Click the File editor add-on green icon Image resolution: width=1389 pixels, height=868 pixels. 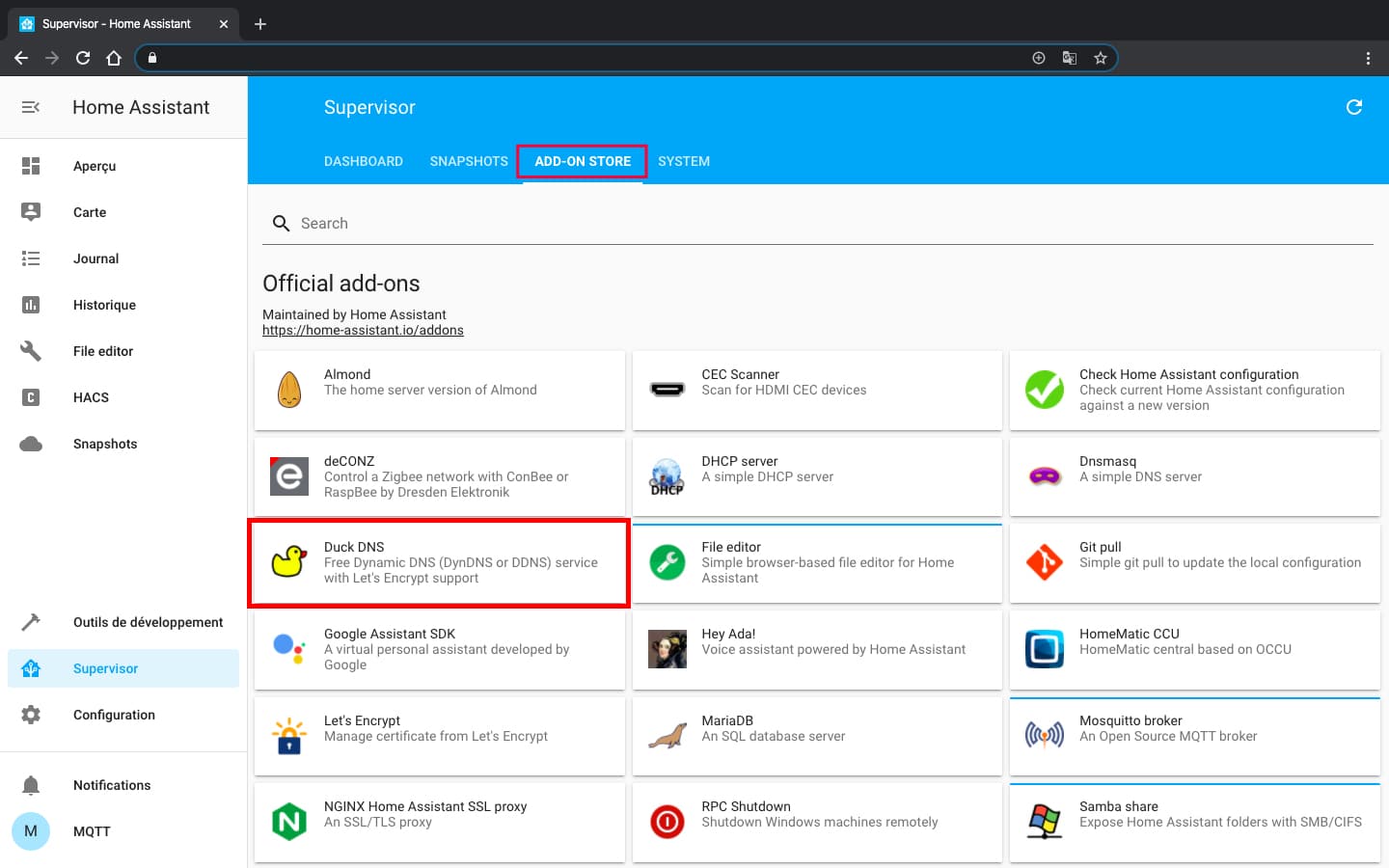667,562
